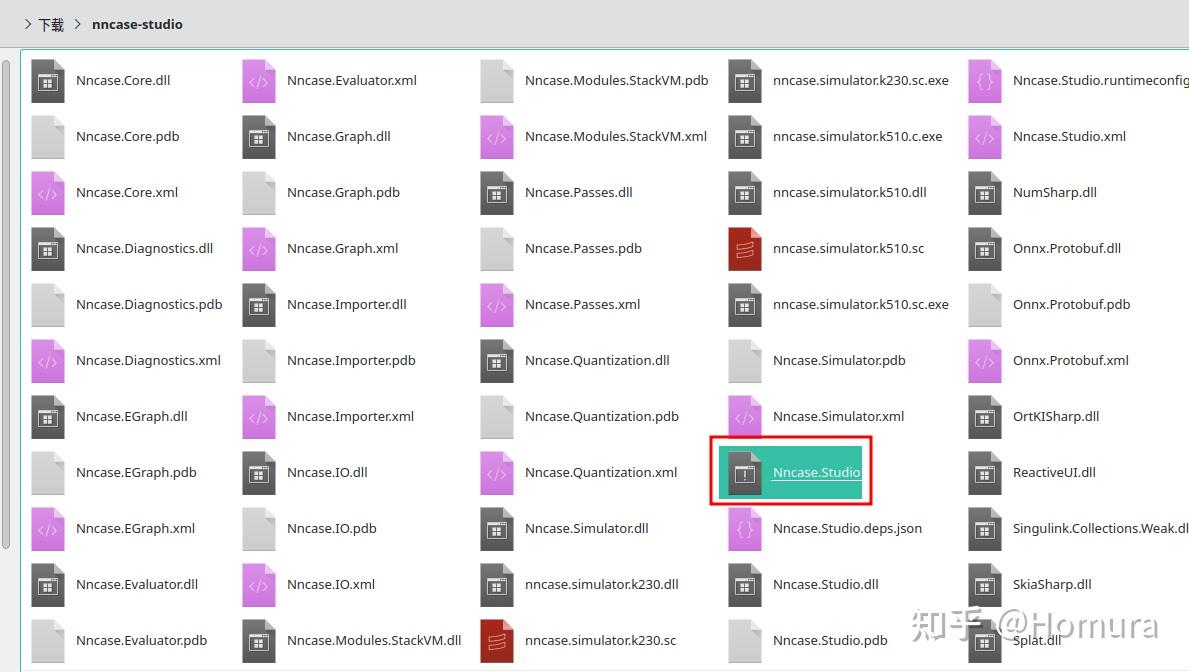Select the Nncase.Importer.dll library icon

(x=259, y=304)
